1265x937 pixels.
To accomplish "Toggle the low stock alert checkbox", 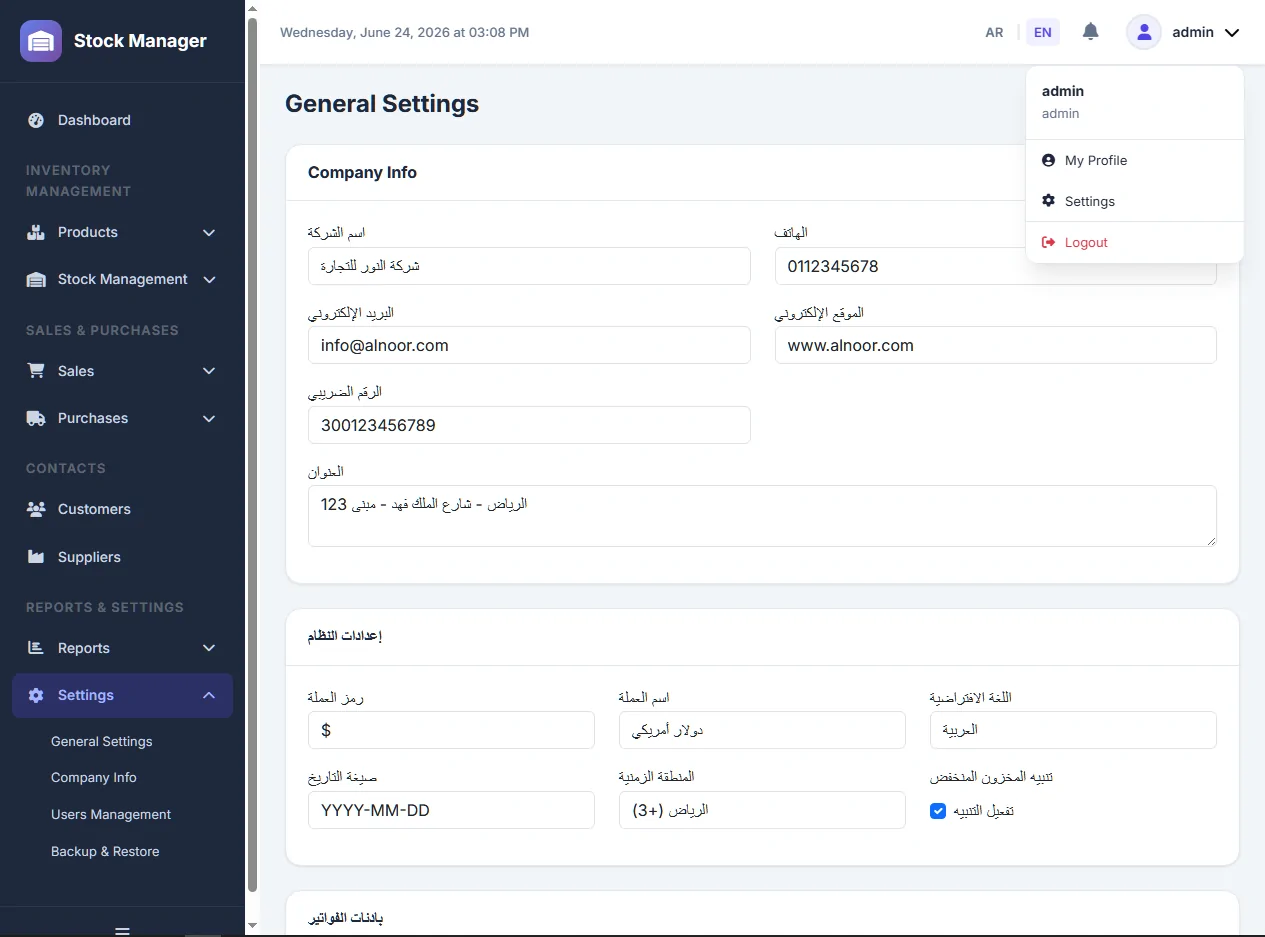I will pos(938,811).
